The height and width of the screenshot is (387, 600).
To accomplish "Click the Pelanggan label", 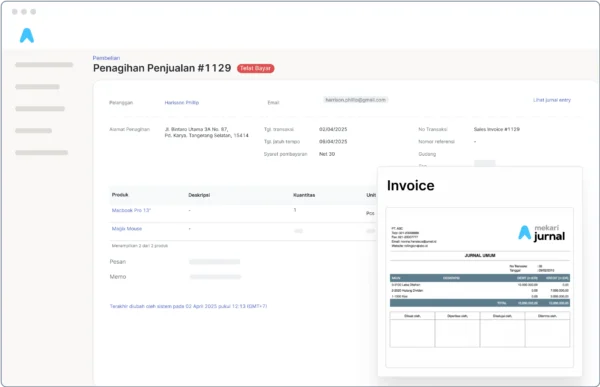I will (121, 103).
